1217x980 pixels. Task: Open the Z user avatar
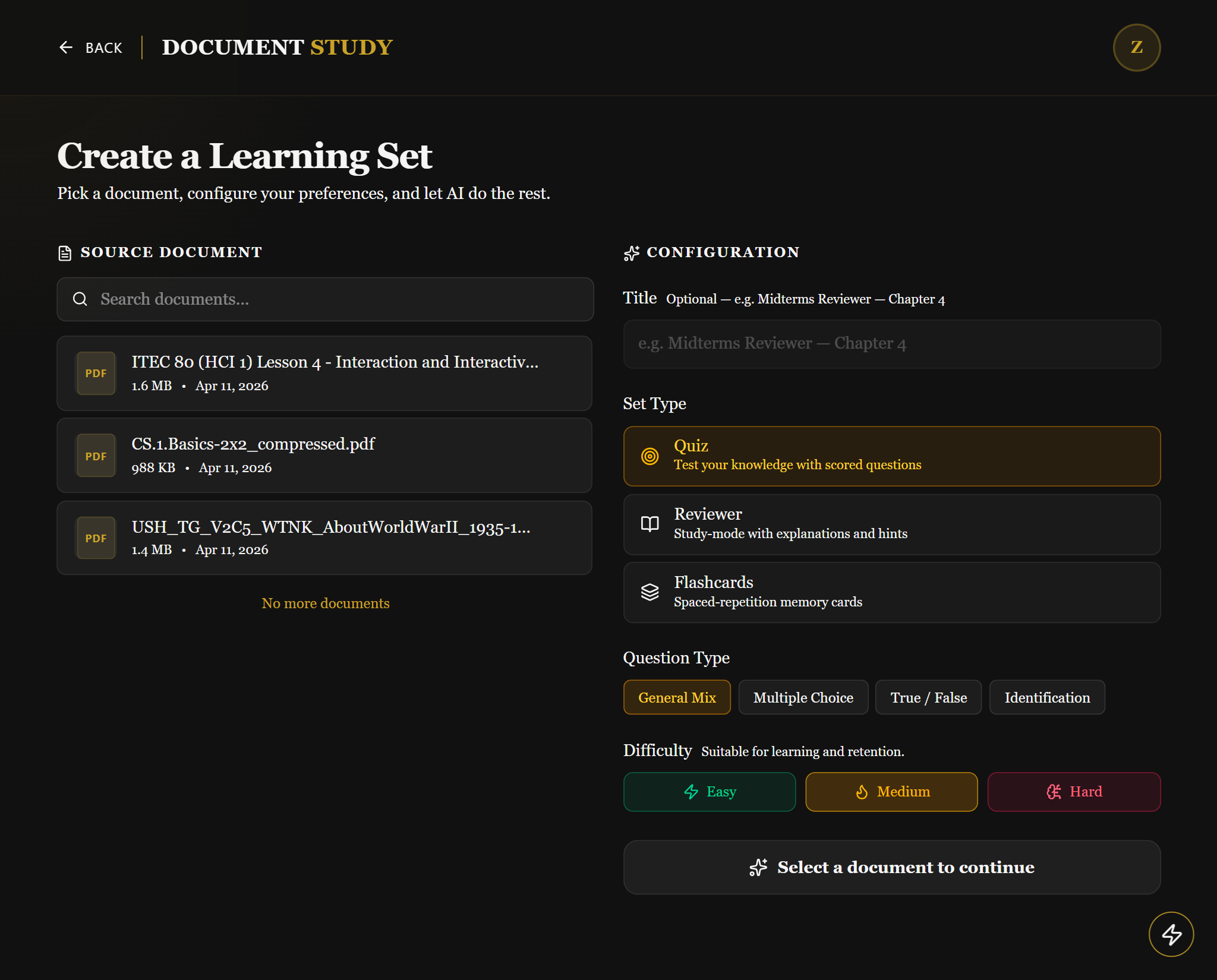(1136, 48)
